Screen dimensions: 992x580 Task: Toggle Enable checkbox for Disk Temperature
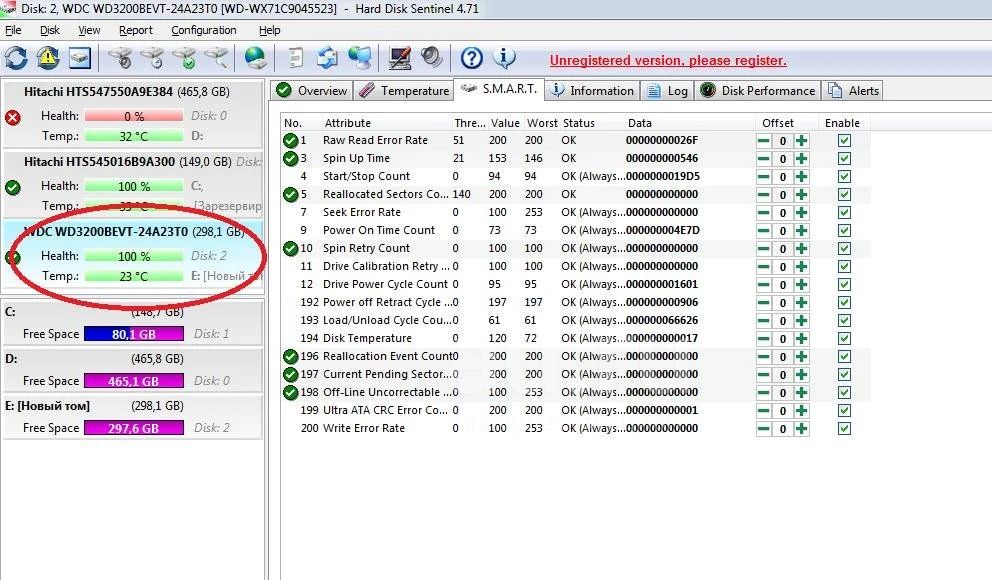click(x=844, y=338)
